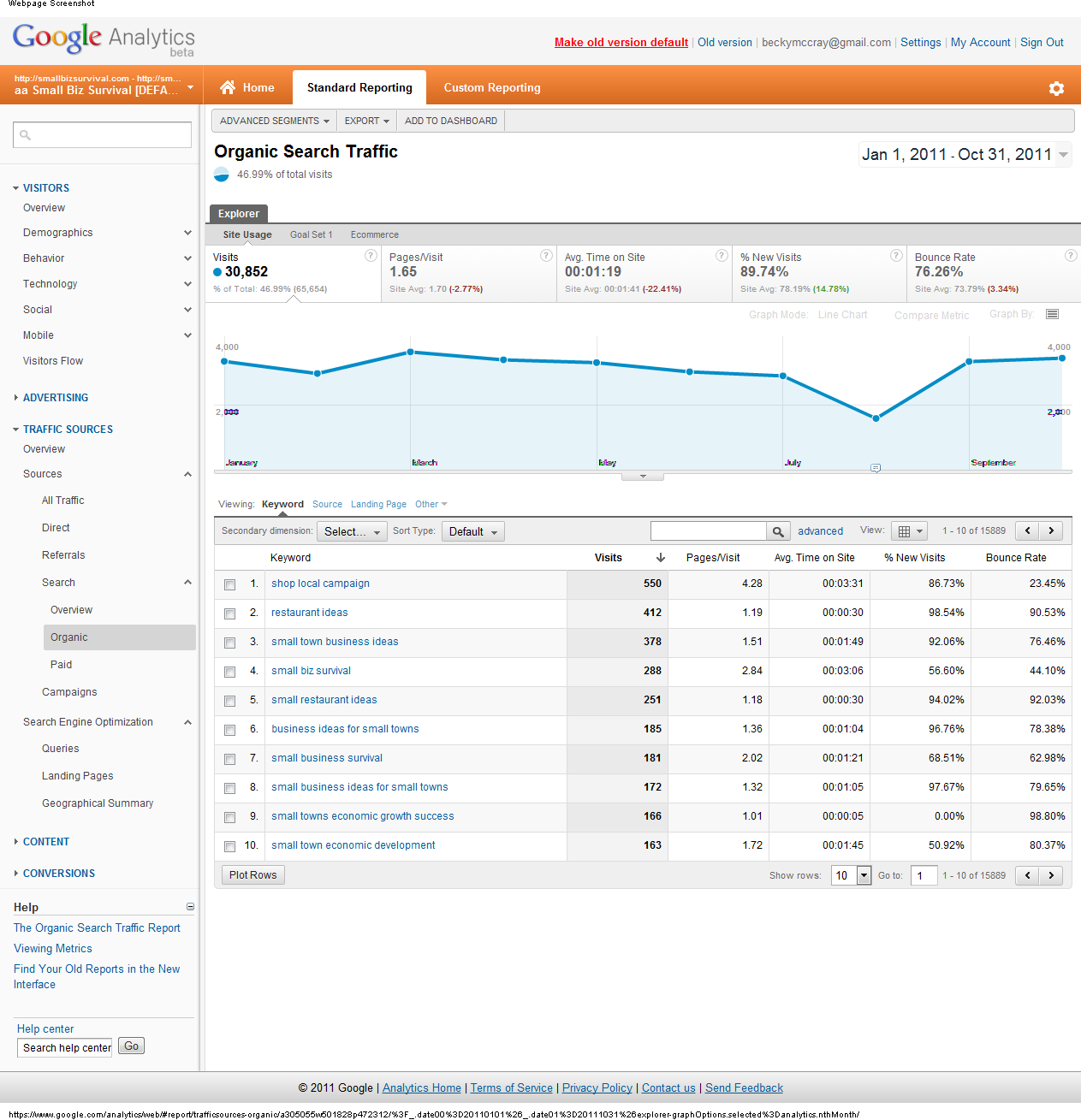Open the advanced filter link
1081x1120 pixels.
[x=820, y=531]
